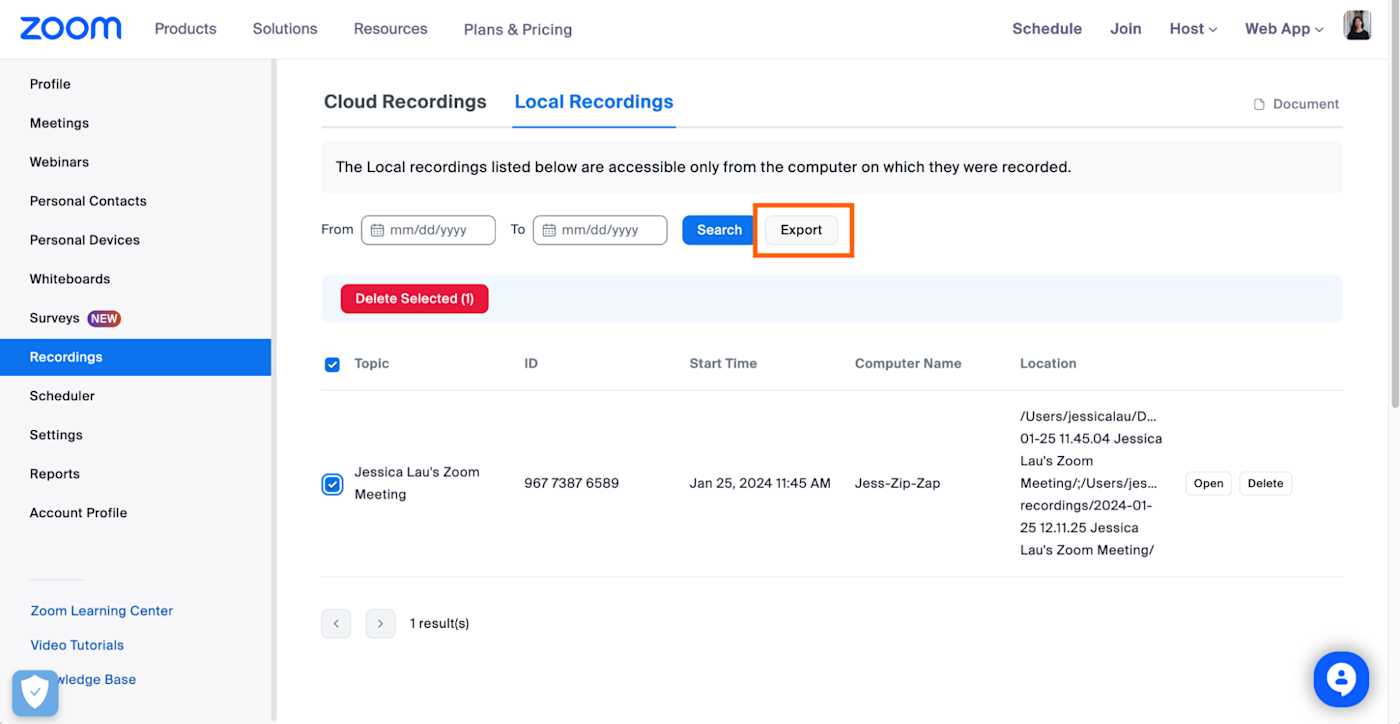This screenshot has height=724, width=1400.
Task: Toggle the select-all checkbox beside Topic
Action: click(332, 365)
